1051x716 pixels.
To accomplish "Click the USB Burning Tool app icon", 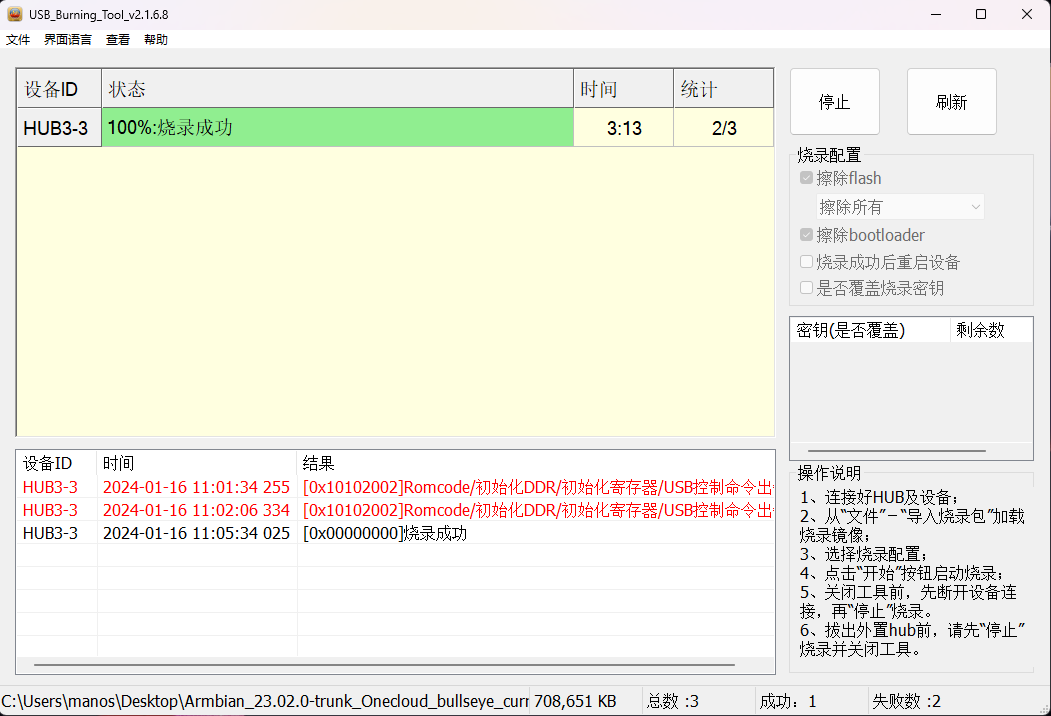I will [x=15, y=14].
